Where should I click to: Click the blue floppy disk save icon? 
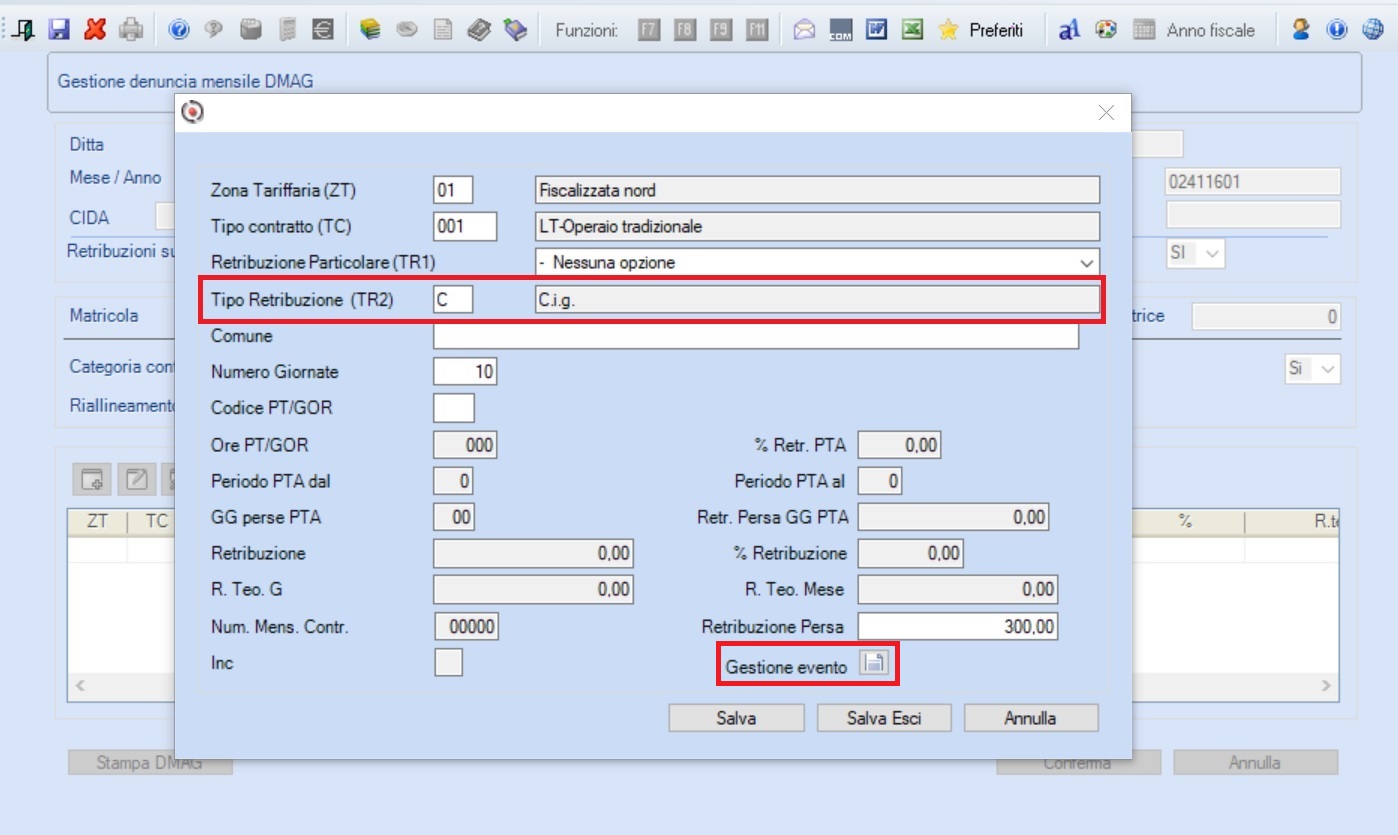click(x=59, y=30)
